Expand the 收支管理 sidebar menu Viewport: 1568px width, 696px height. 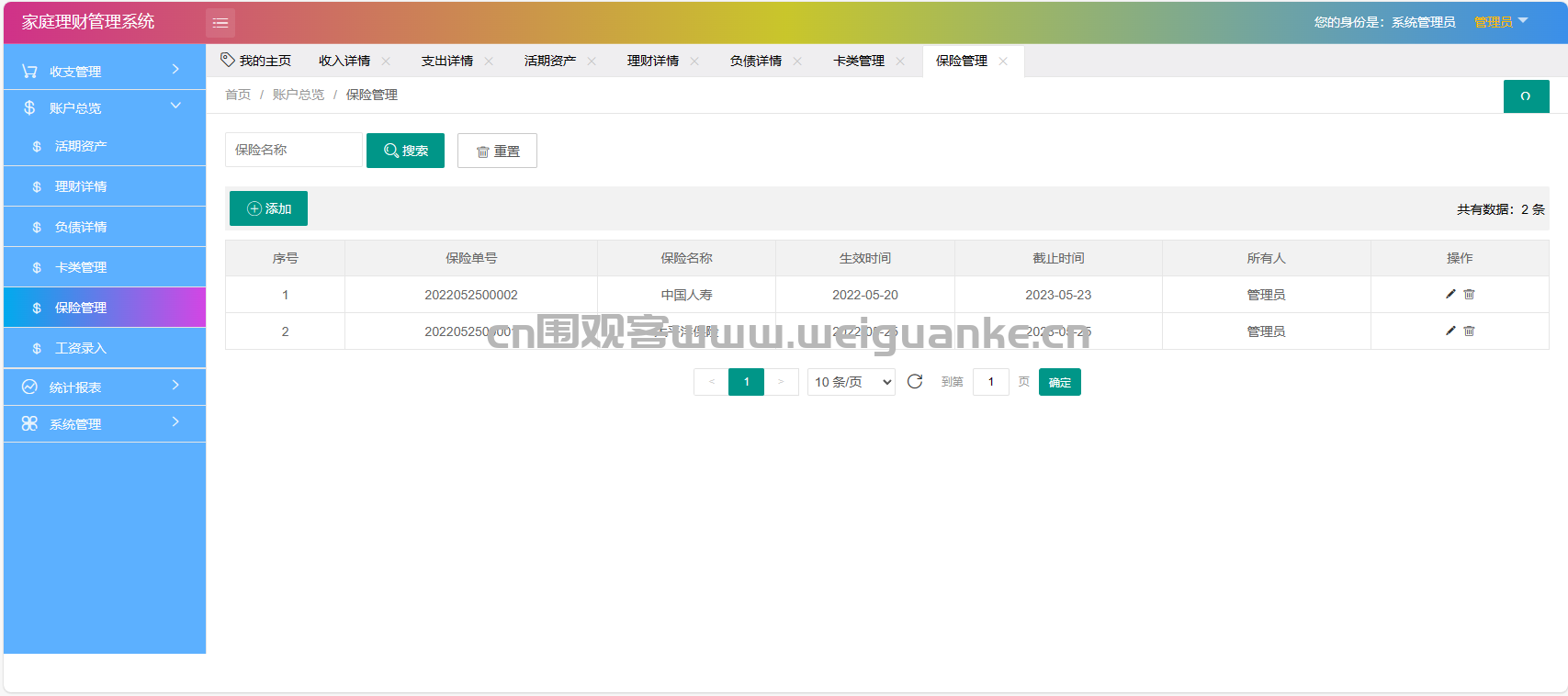(105, 71)
